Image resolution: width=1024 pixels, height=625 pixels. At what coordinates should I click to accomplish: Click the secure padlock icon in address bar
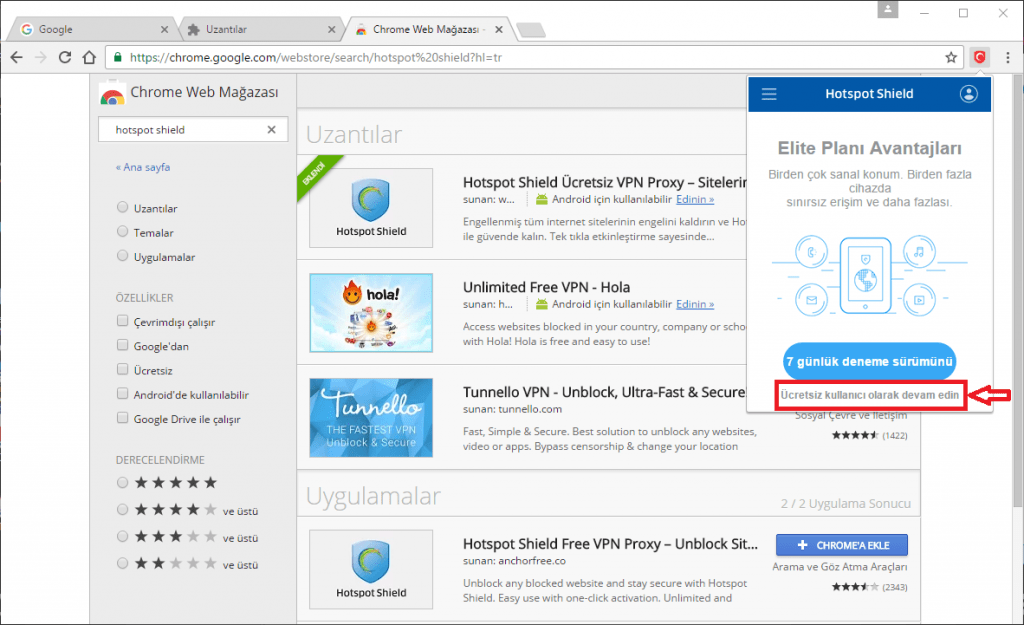pyautogui.click(x=119, y=58)
